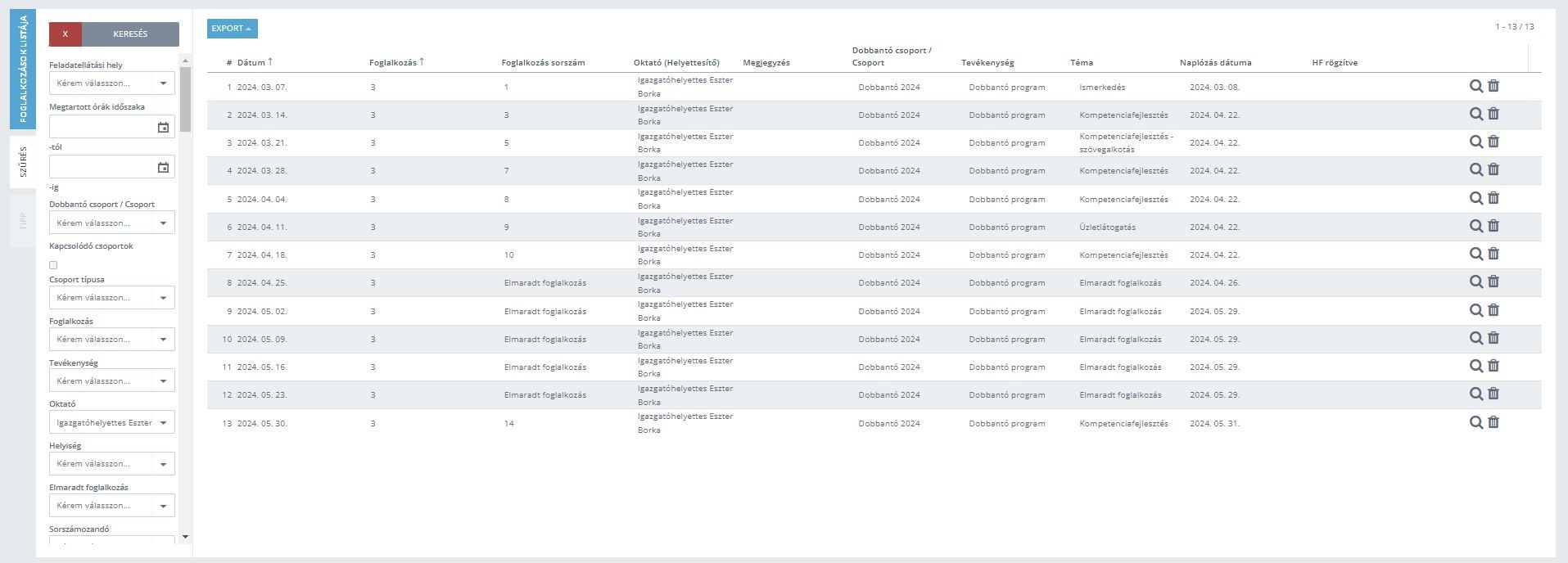Delete the 2024. 04. 25. row

point(1493,281)
